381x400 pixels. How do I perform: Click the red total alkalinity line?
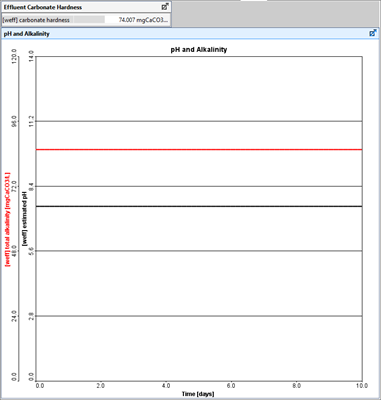click(199, 150)
